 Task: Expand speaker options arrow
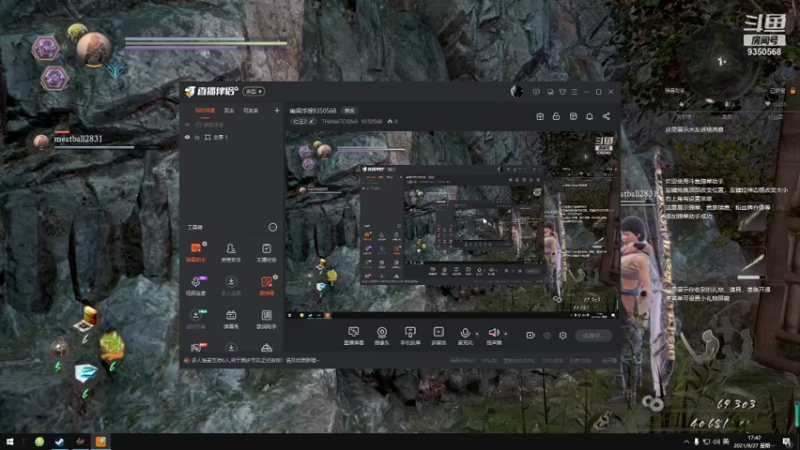(506, 334)
